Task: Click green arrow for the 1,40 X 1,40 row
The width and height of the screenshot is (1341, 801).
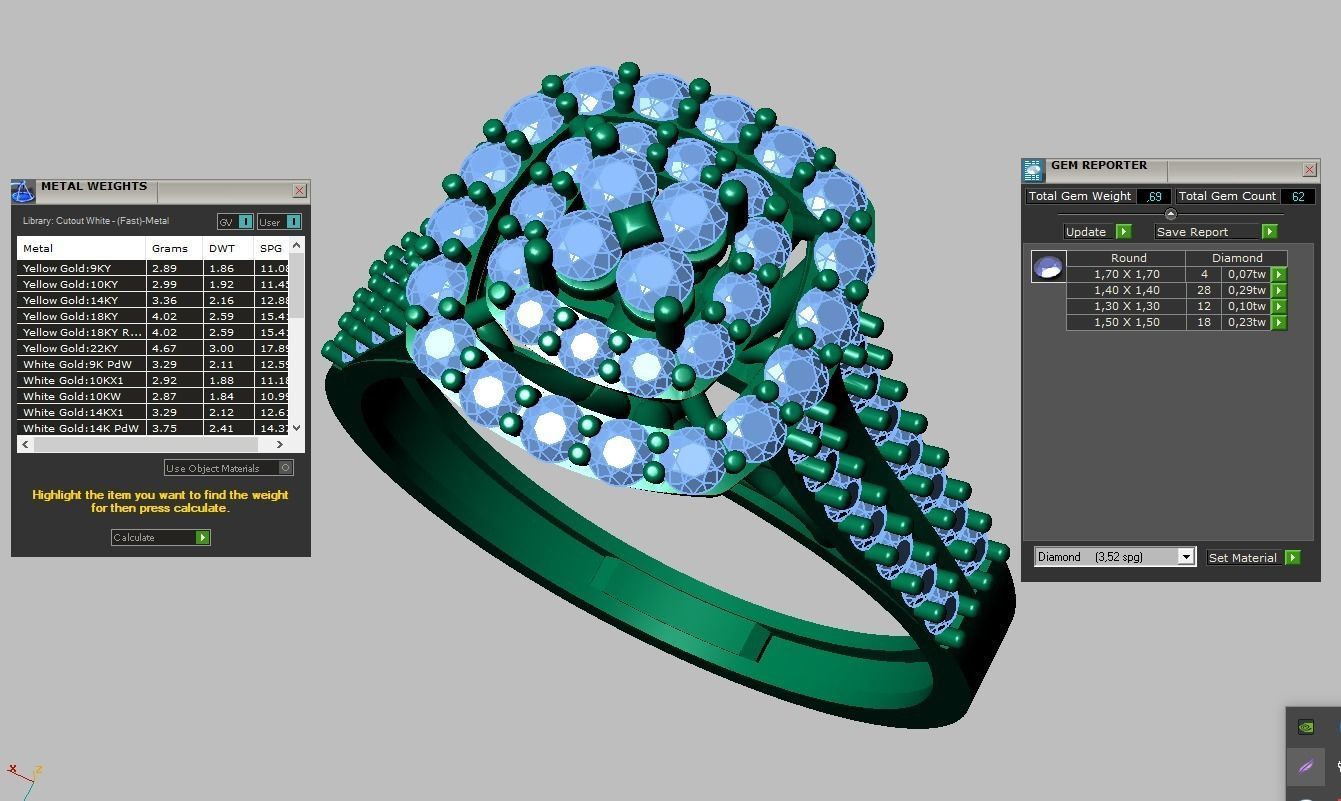Action: point(1278,290)
